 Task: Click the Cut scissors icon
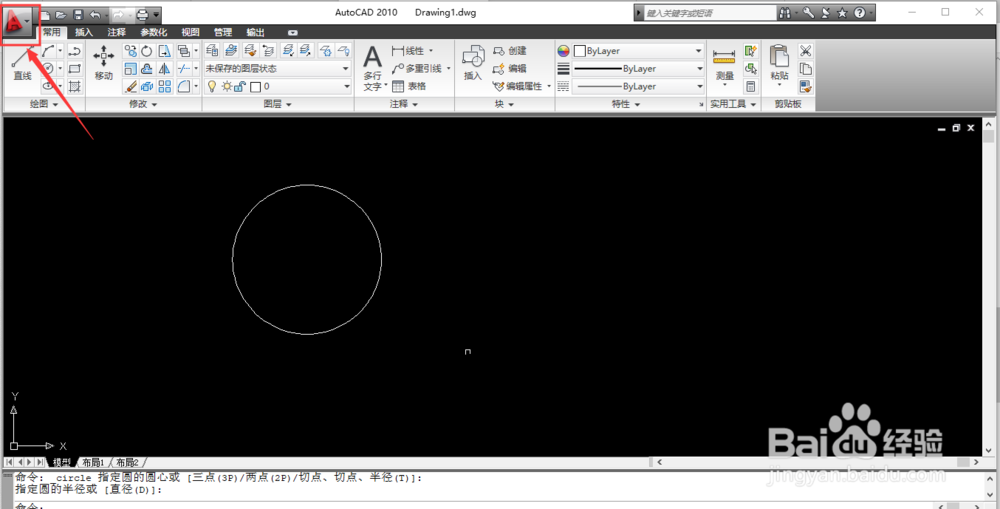pyautogui.click(x=805, y=51)
